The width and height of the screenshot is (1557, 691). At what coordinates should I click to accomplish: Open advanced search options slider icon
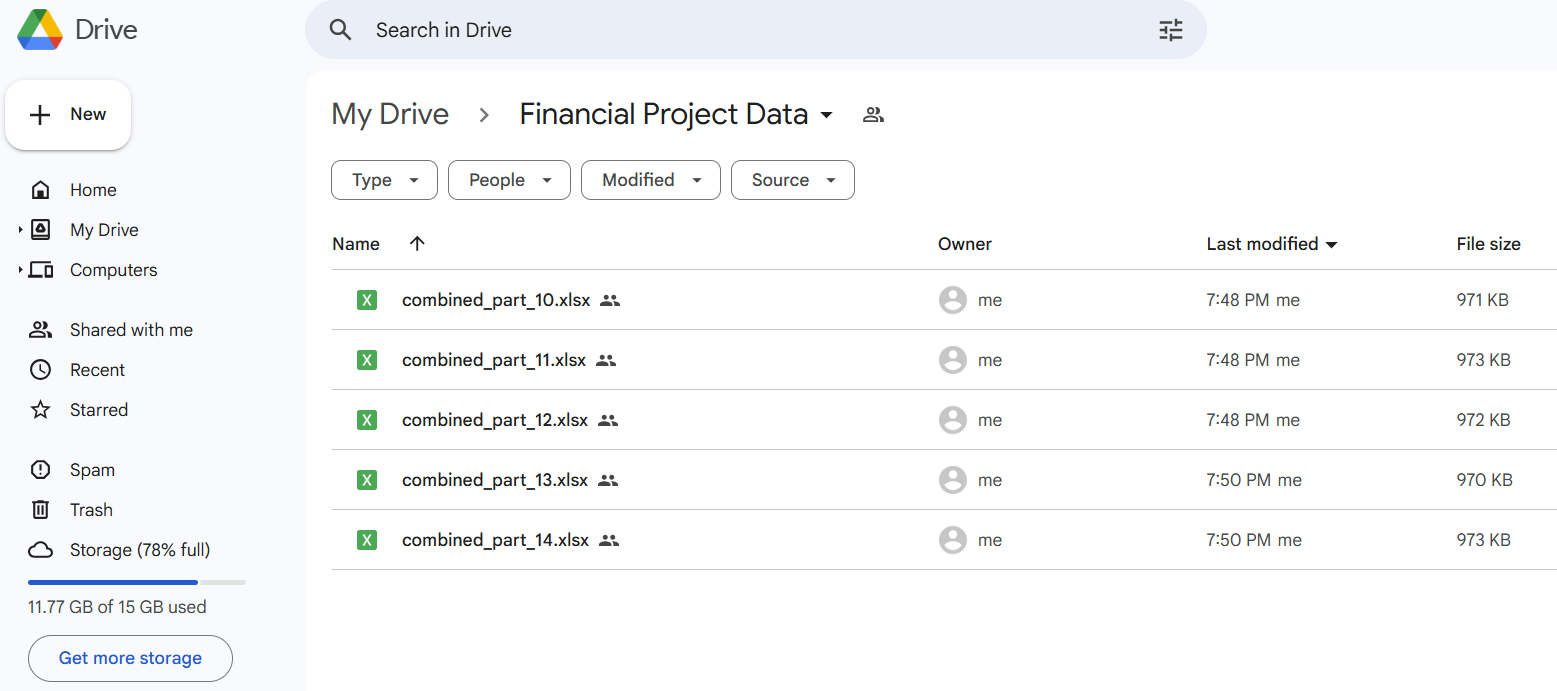tap(1171, 30)
